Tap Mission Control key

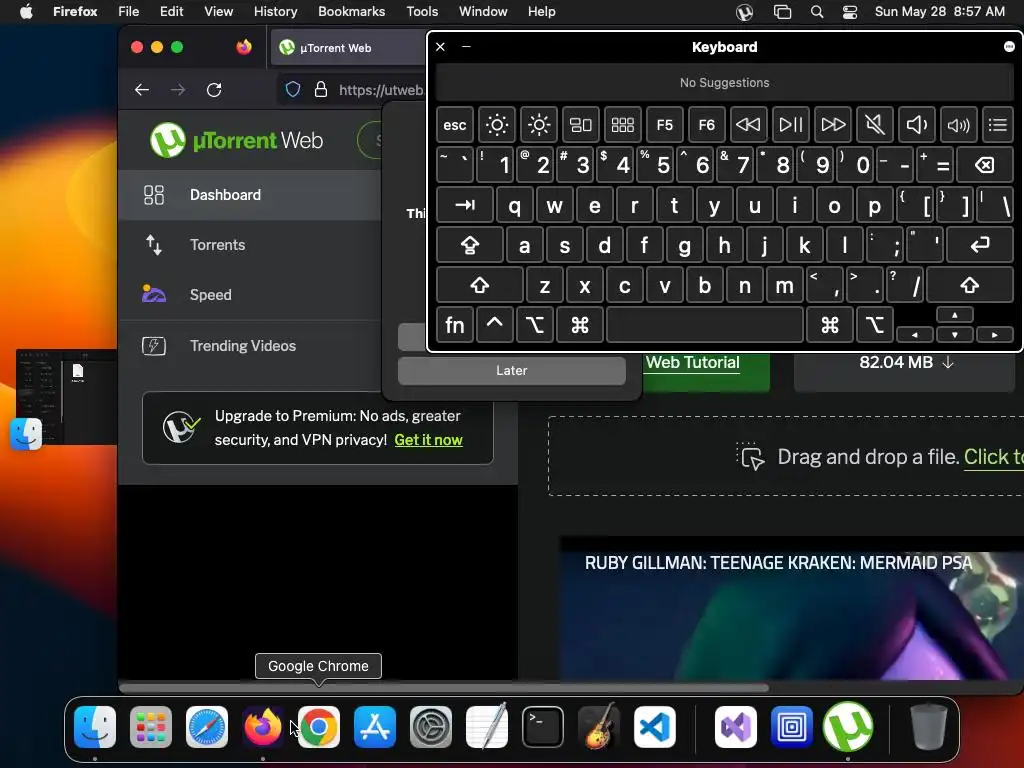pyautogui.click(x=581, y=125)
